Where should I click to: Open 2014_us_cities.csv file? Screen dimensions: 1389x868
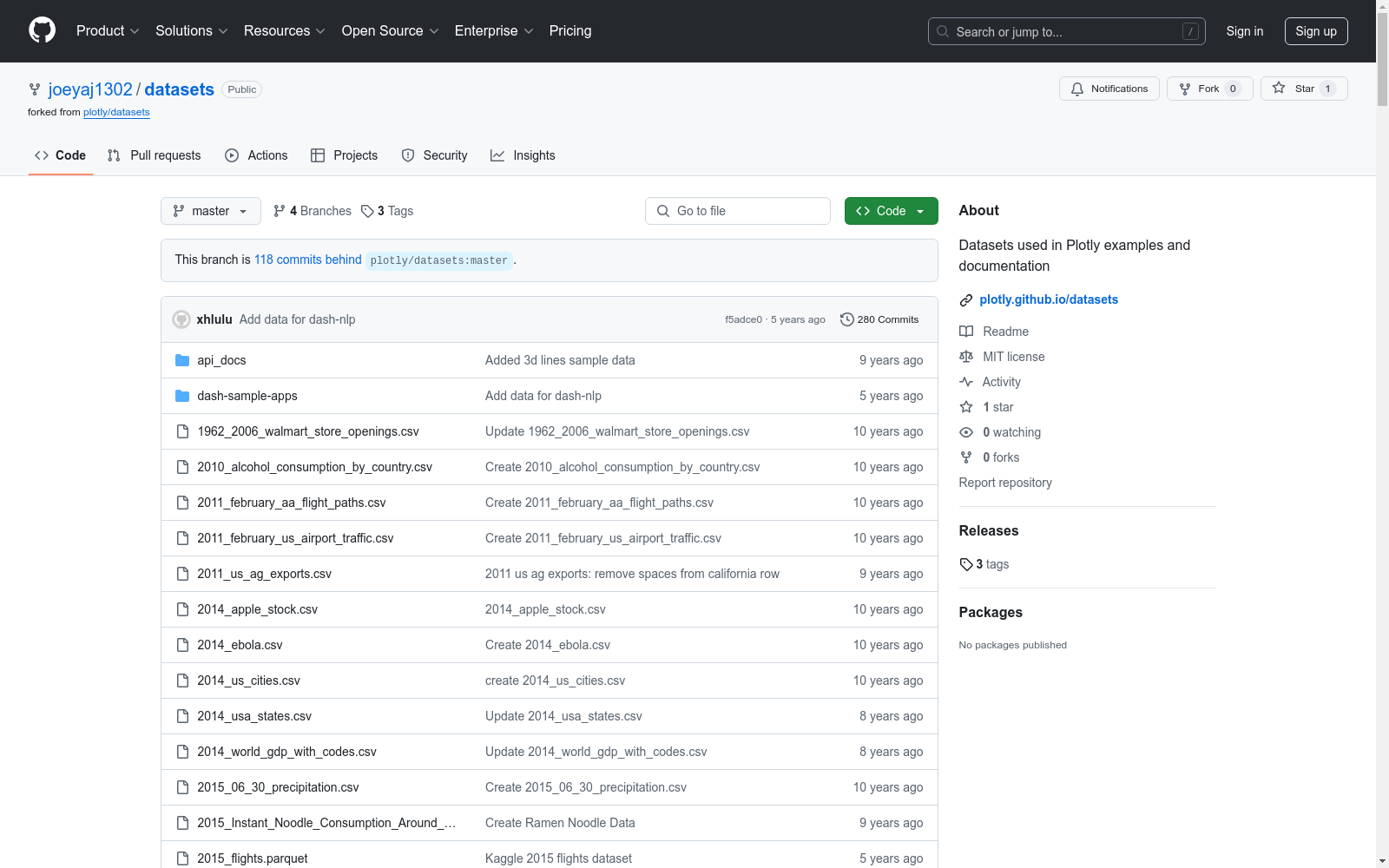point(248,681)
